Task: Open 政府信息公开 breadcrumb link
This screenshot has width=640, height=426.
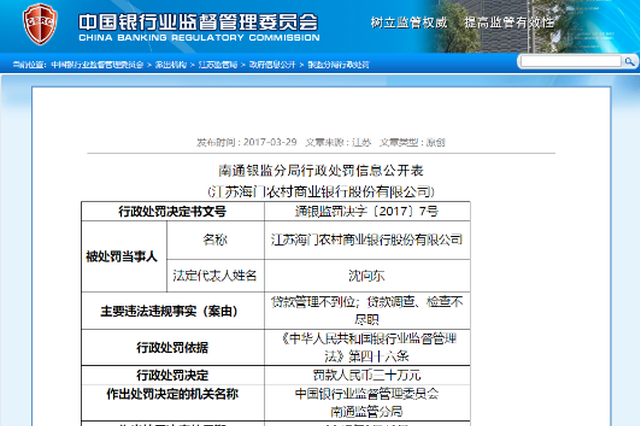Action: [x=272, y=64]
